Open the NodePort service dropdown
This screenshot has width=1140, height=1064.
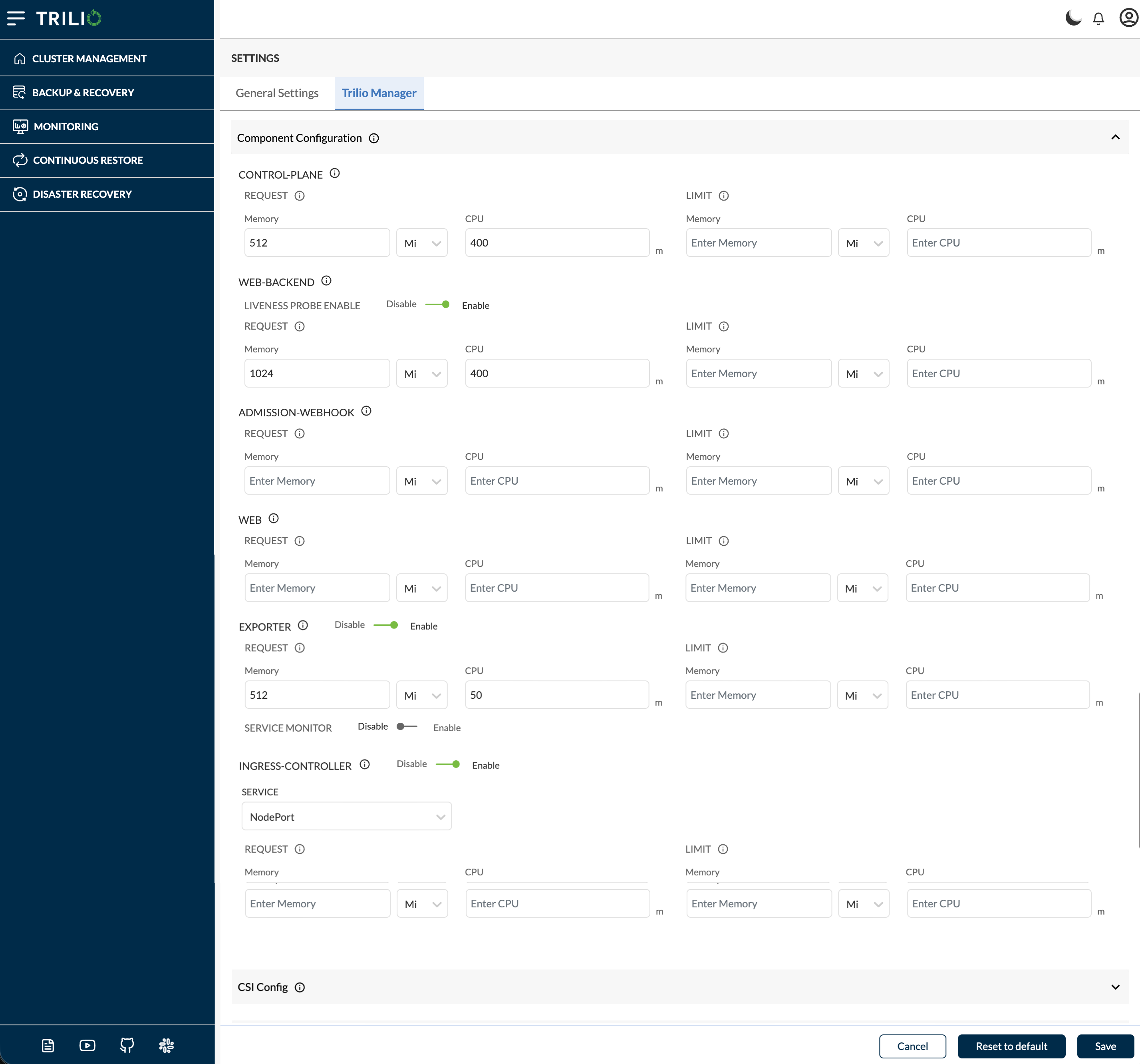(346, 816)
